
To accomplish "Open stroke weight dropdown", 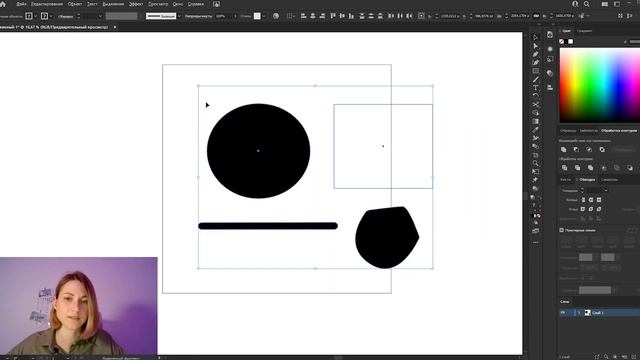I will click(100, 16).
